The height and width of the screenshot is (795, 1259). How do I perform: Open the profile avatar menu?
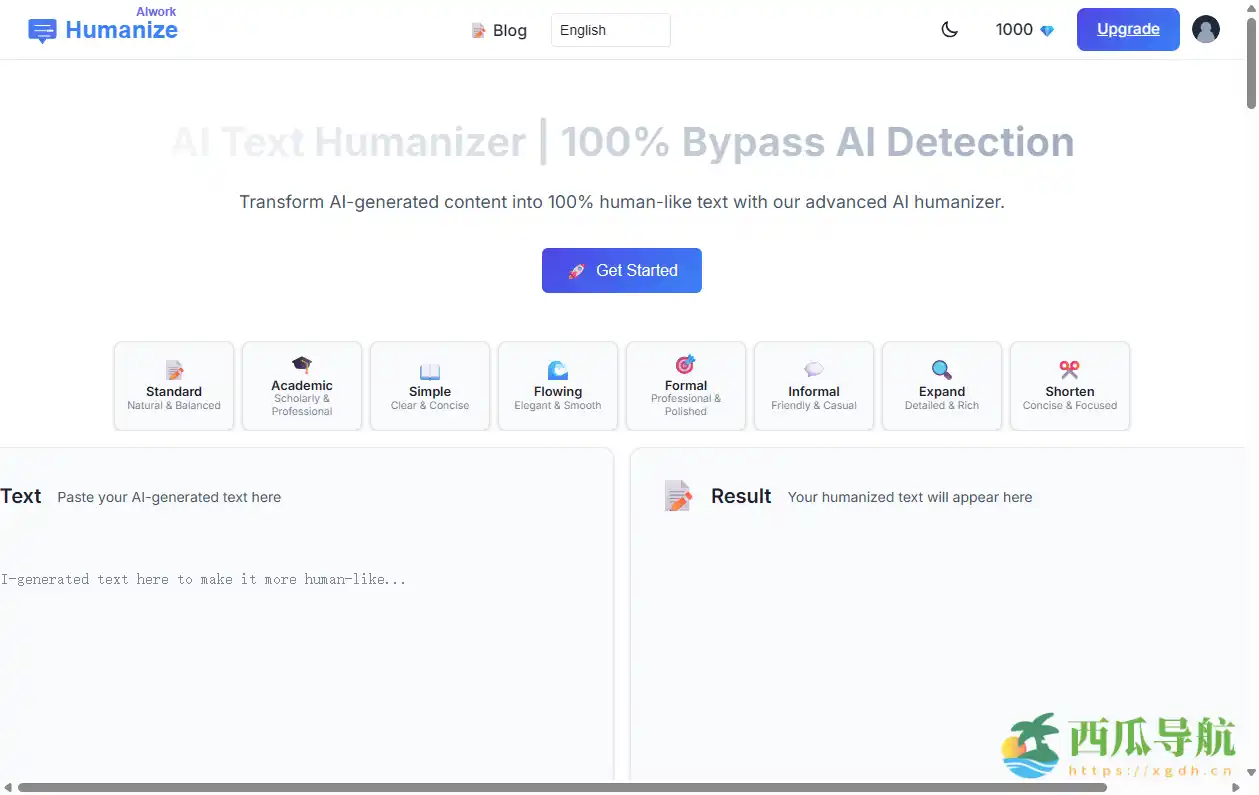tap(1206, 29)
